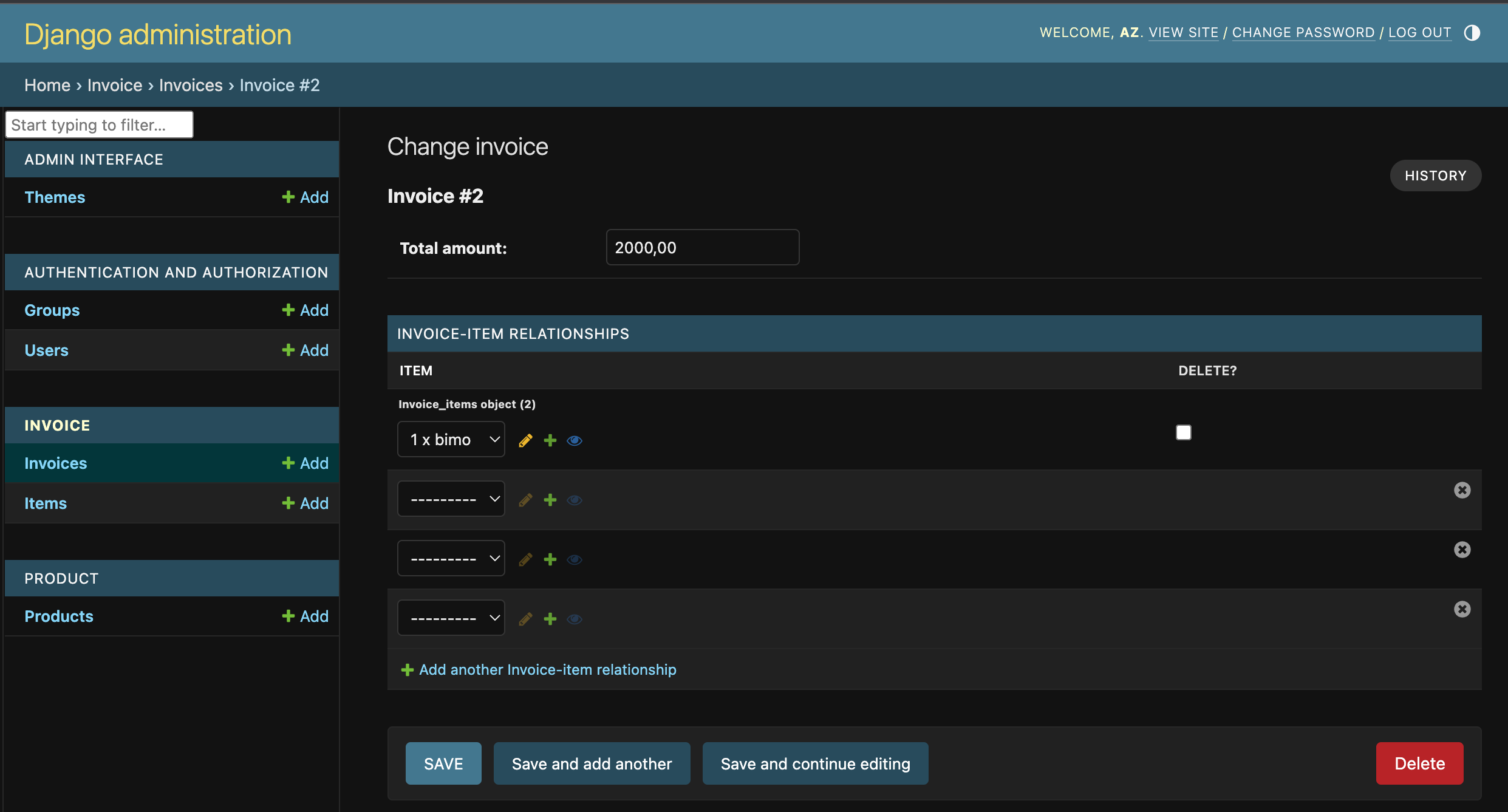This screenshot has width=1508, height=812.
Task: Click the edit pencil icon on second row
Action: (x=525, y=499)
